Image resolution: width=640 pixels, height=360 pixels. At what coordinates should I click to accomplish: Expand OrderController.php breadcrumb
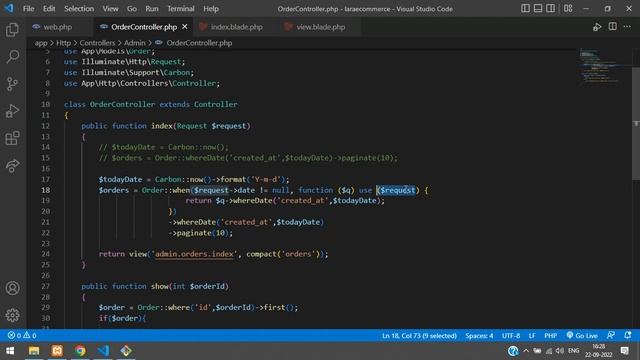199,43
